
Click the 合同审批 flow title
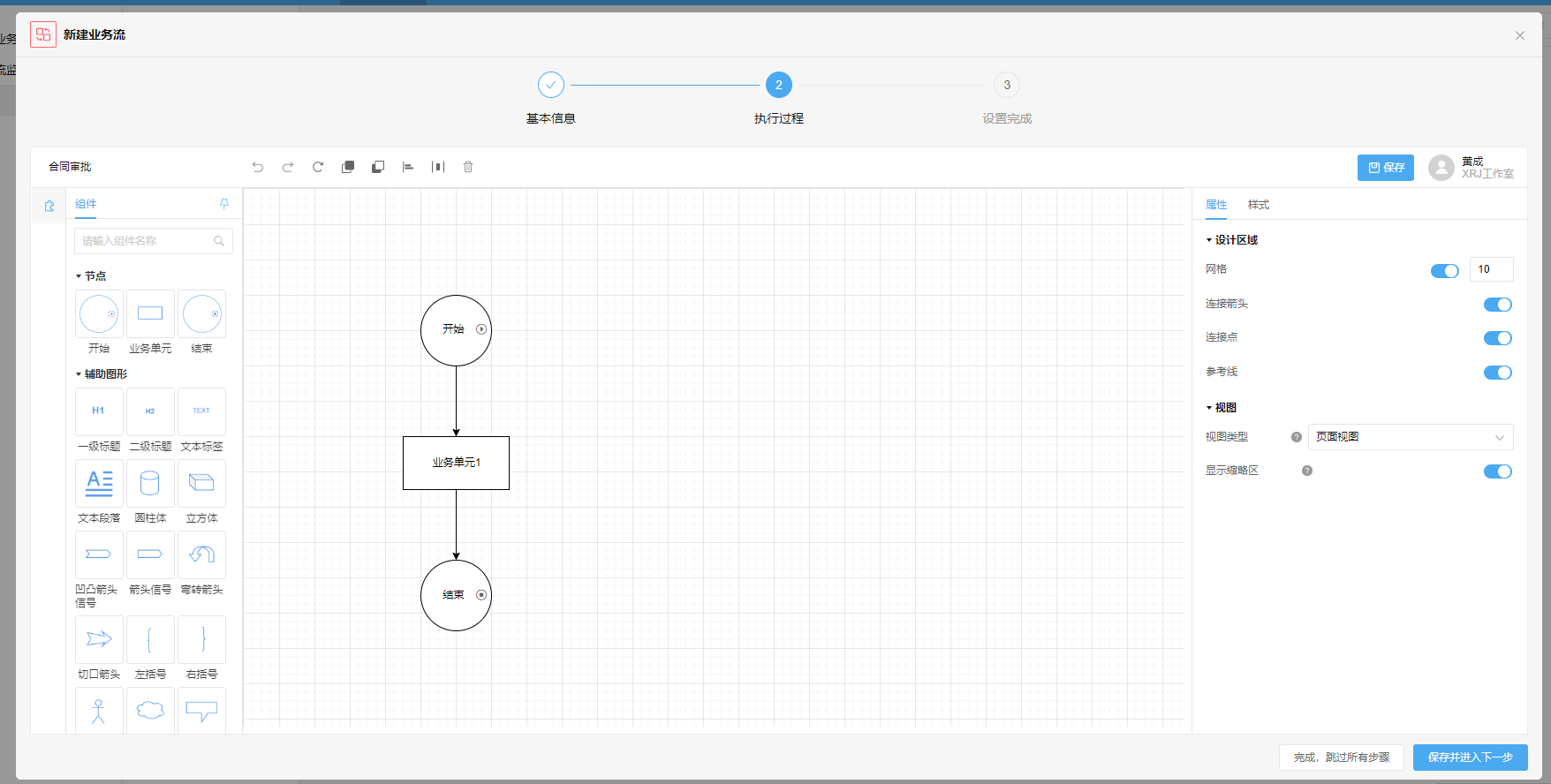tap(70, 167)
